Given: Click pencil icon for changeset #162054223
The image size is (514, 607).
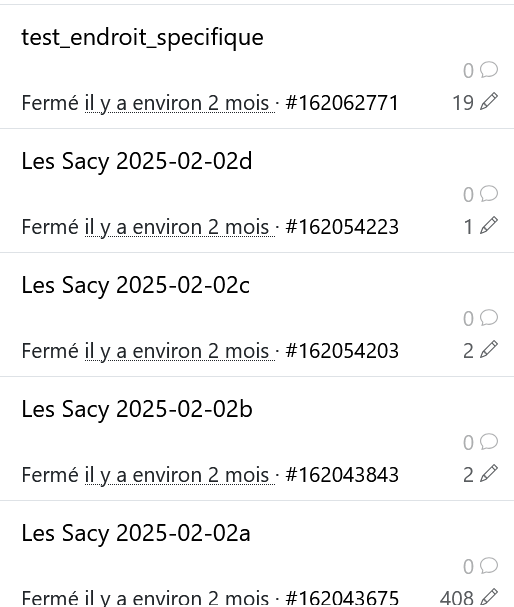Looking at the screenshot, I should (489, 226).
